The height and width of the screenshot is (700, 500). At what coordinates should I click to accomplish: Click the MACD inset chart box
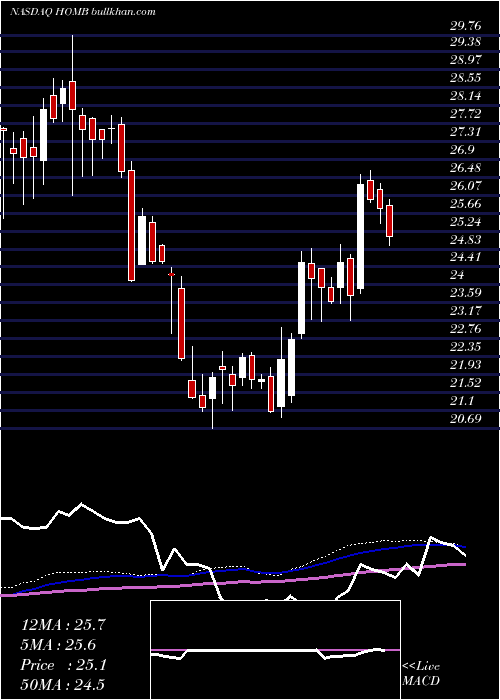coord(275,650)
